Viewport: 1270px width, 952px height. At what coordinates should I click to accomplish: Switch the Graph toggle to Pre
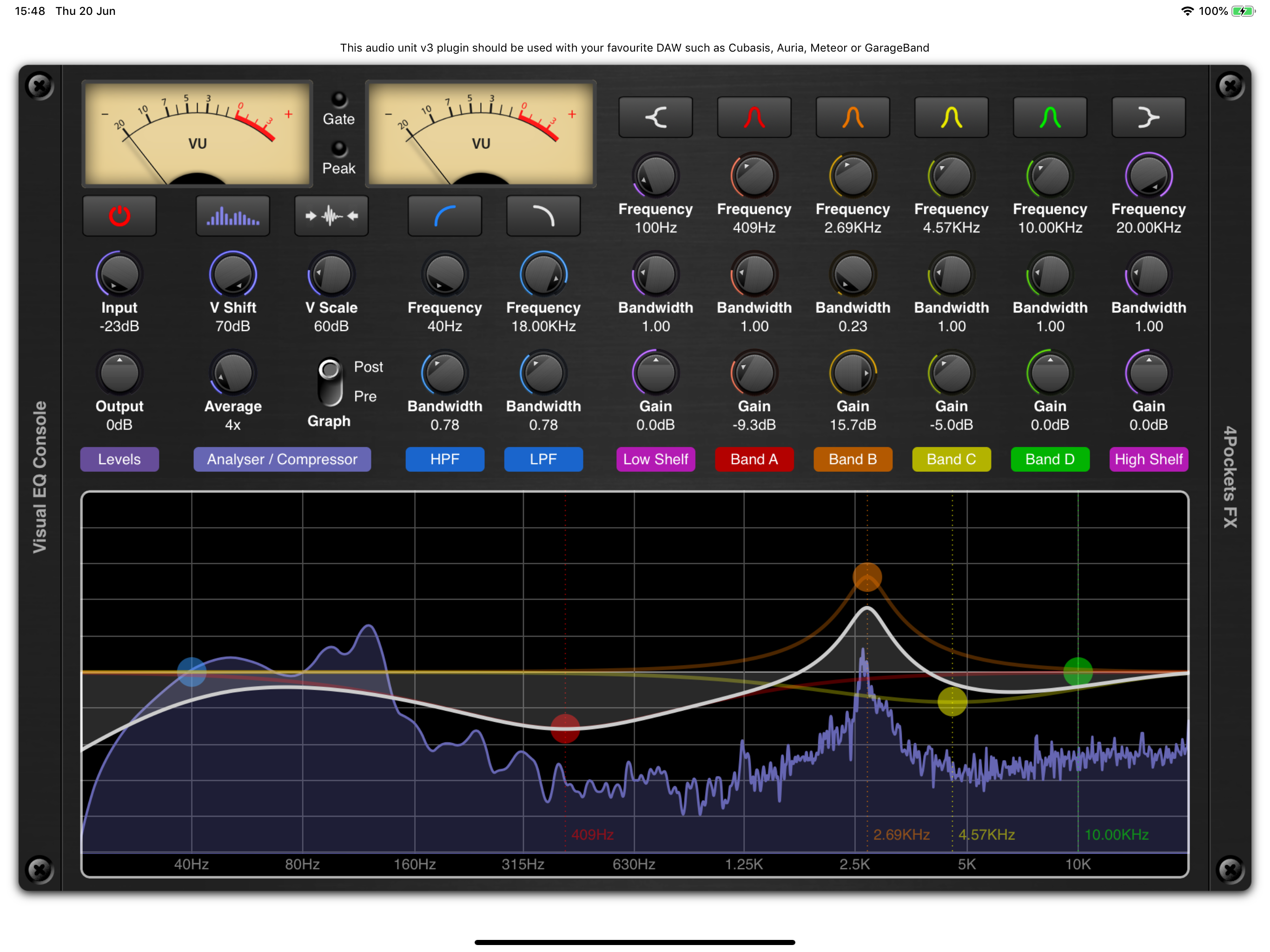(x=330, y=396)
